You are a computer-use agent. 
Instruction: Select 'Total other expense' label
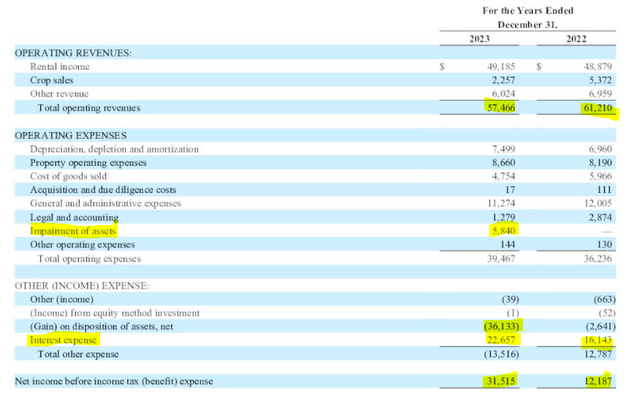(78, 354)
